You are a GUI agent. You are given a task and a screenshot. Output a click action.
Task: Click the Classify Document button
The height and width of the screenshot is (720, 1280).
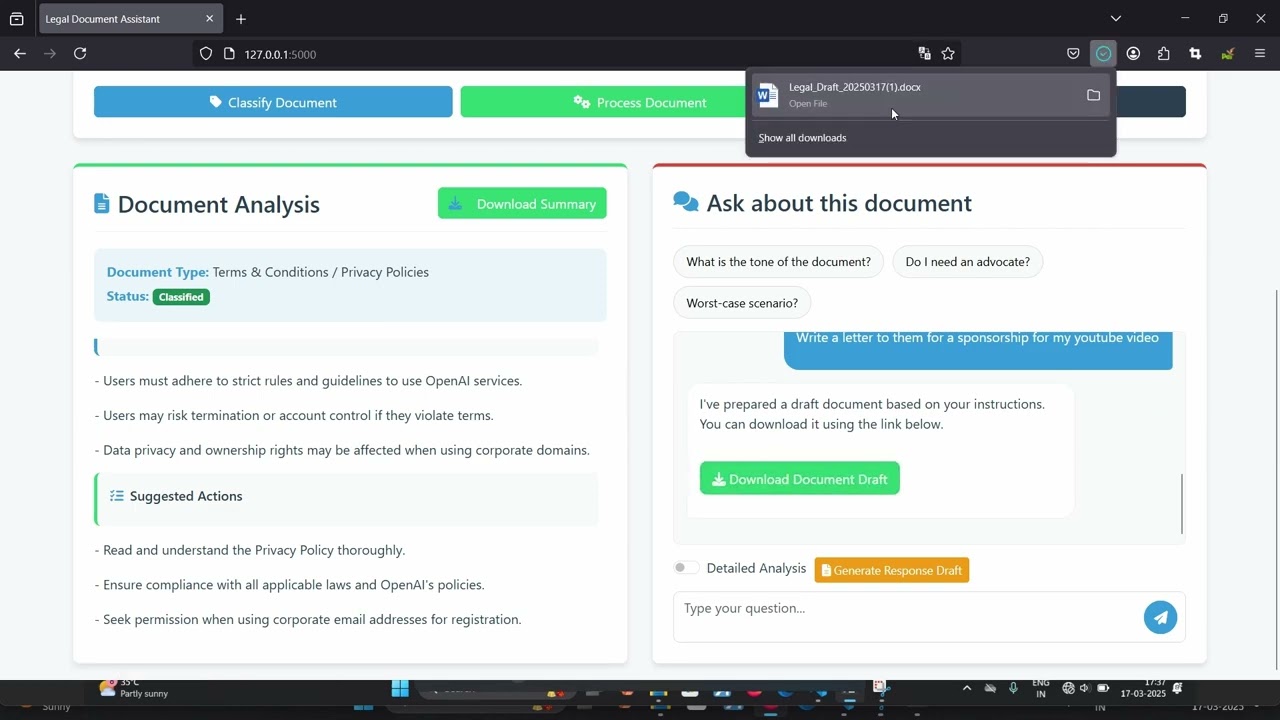(x=273, y=102)
